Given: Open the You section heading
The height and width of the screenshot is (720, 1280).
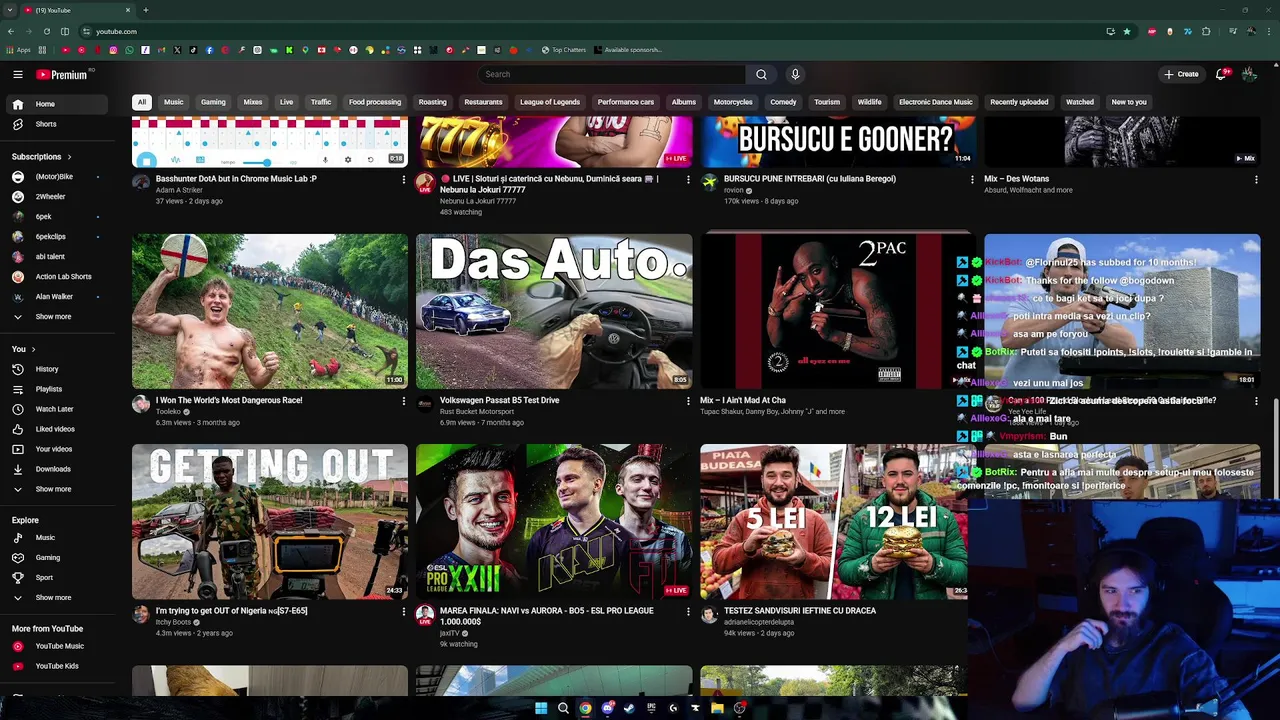Looking at the screenshot, I should pyautogui.click(x=24, y=349).
